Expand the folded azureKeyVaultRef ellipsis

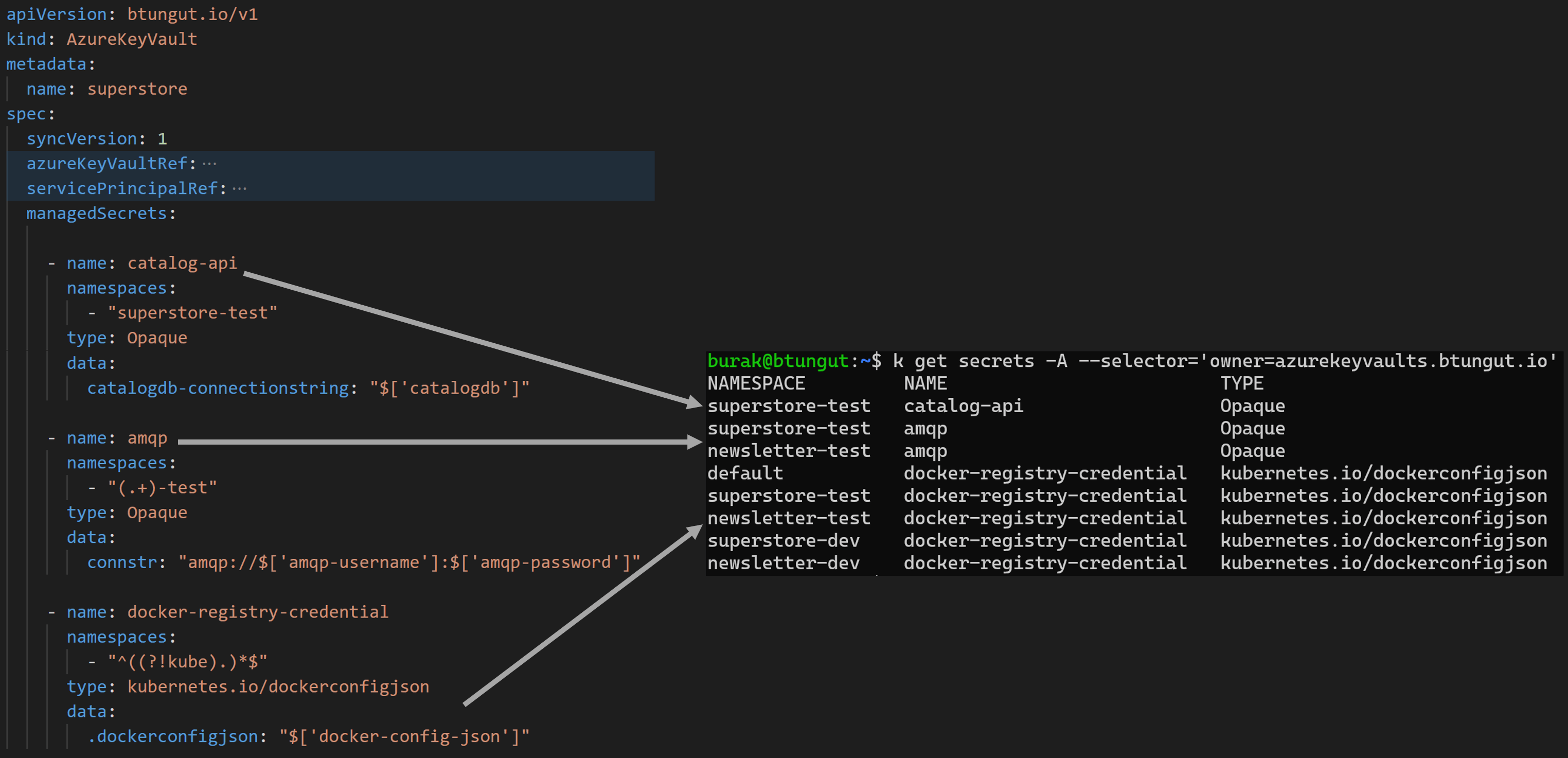(x=209, y=164)
